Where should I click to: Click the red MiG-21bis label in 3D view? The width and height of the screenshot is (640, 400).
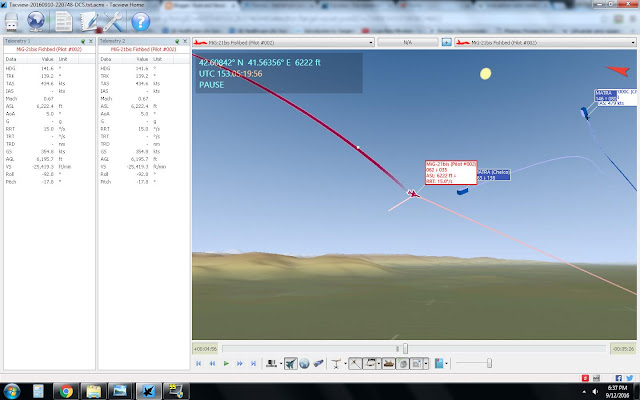coord(451,172)
